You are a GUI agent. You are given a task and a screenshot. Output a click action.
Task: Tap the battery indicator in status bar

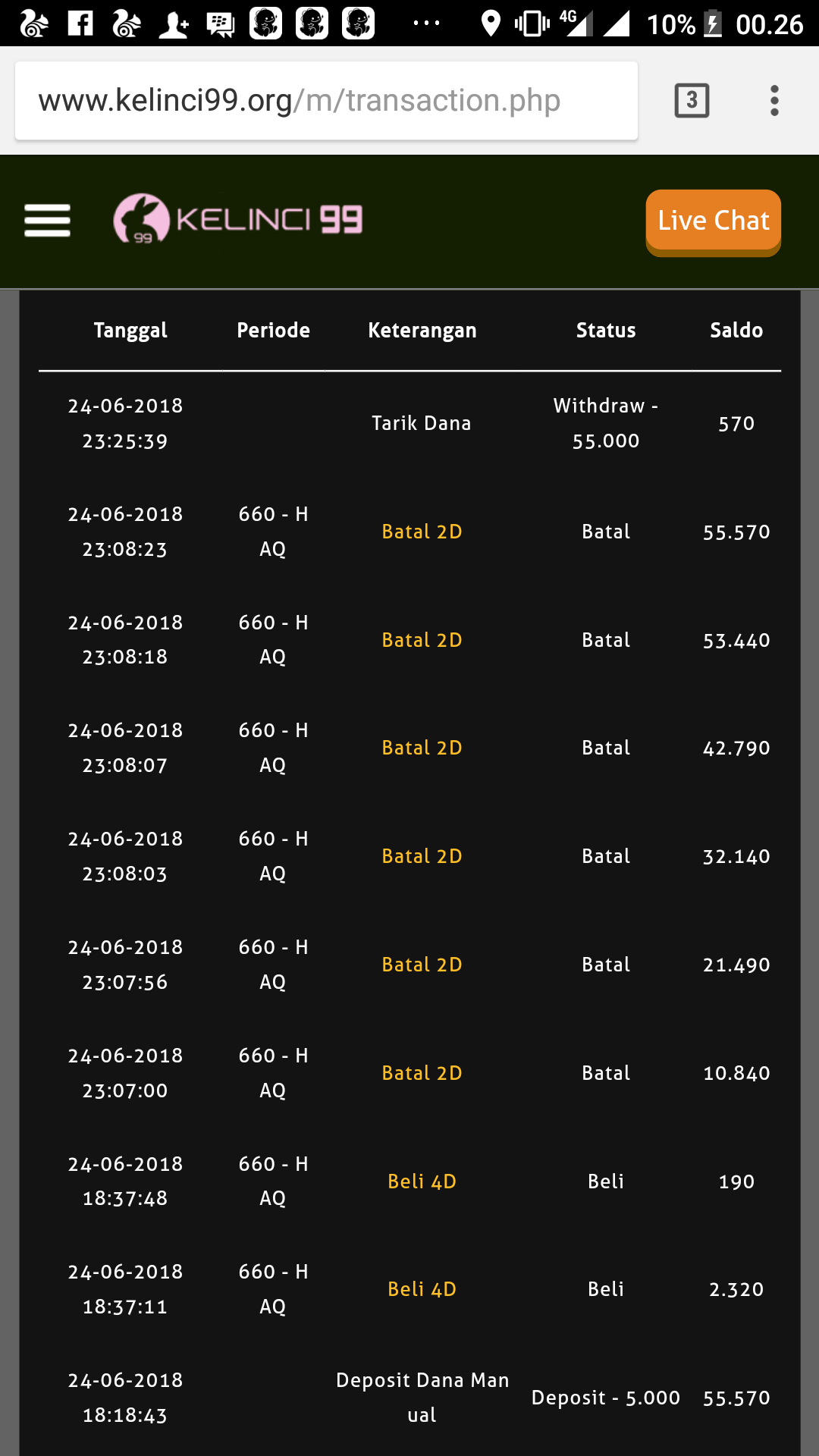point(713,24)
